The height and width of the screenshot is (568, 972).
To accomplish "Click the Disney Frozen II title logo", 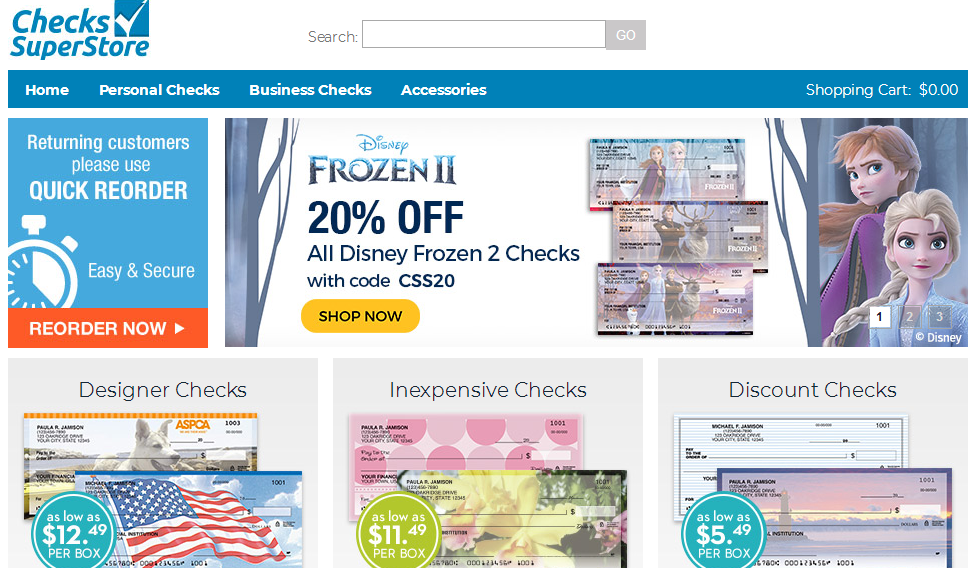I will tap(382, 160).
